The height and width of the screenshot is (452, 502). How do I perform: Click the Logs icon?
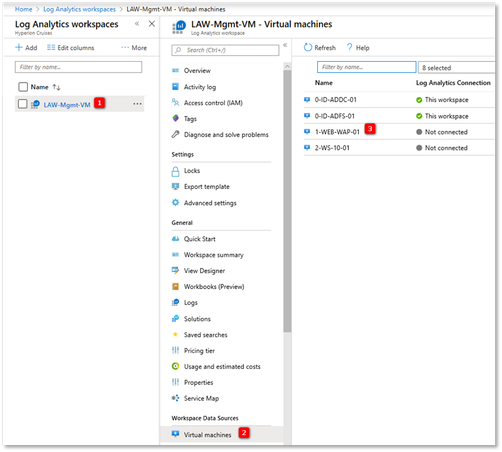(175, 302)
